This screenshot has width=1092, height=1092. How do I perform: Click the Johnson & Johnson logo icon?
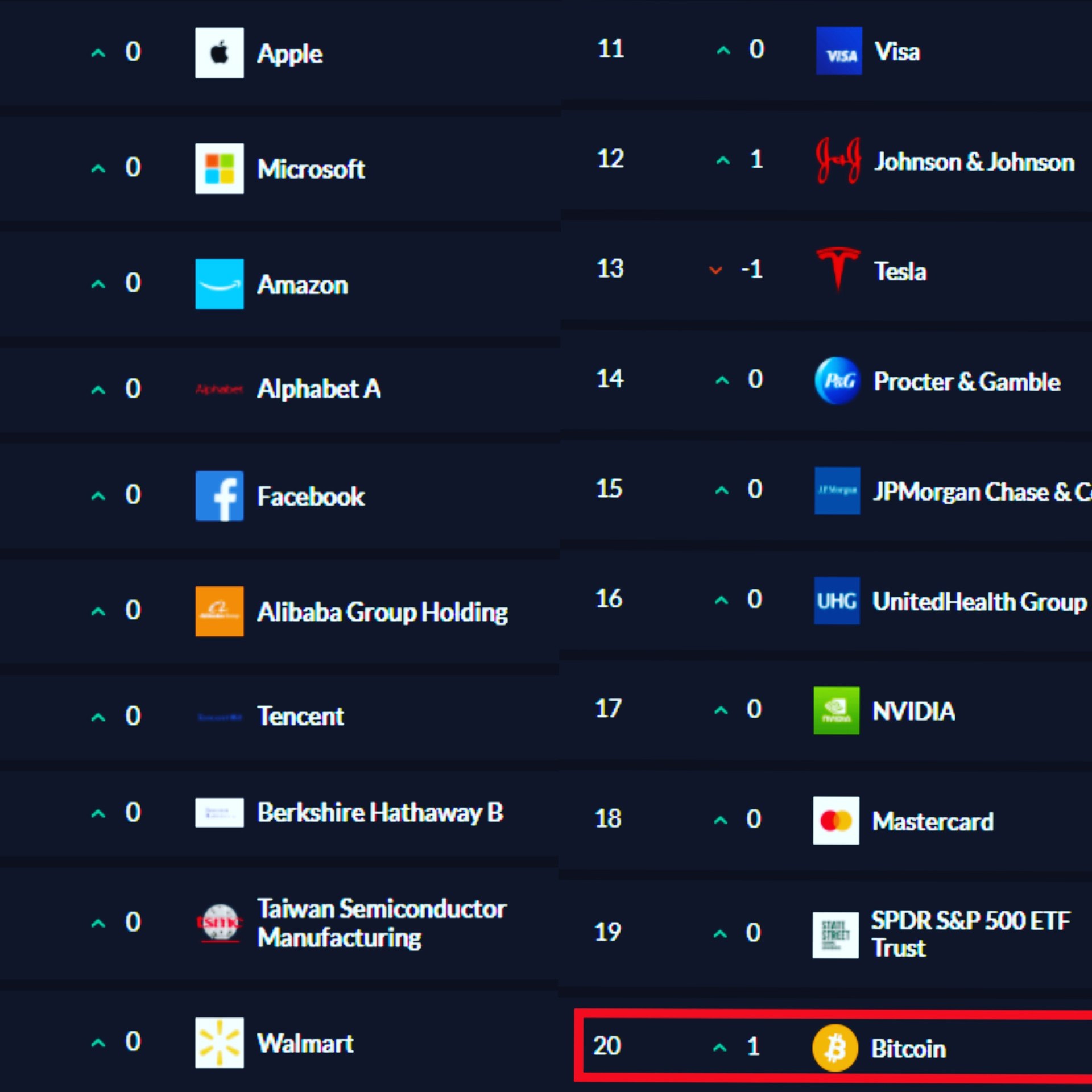[x=838, y=160]
